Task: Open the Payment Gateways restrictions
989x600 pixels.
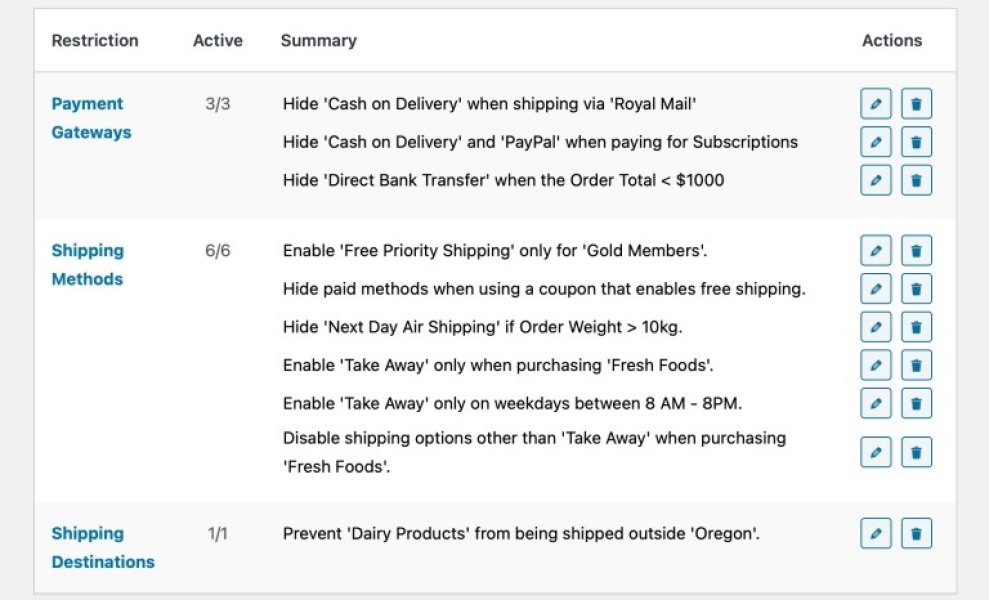Action: tap(88, 117)
